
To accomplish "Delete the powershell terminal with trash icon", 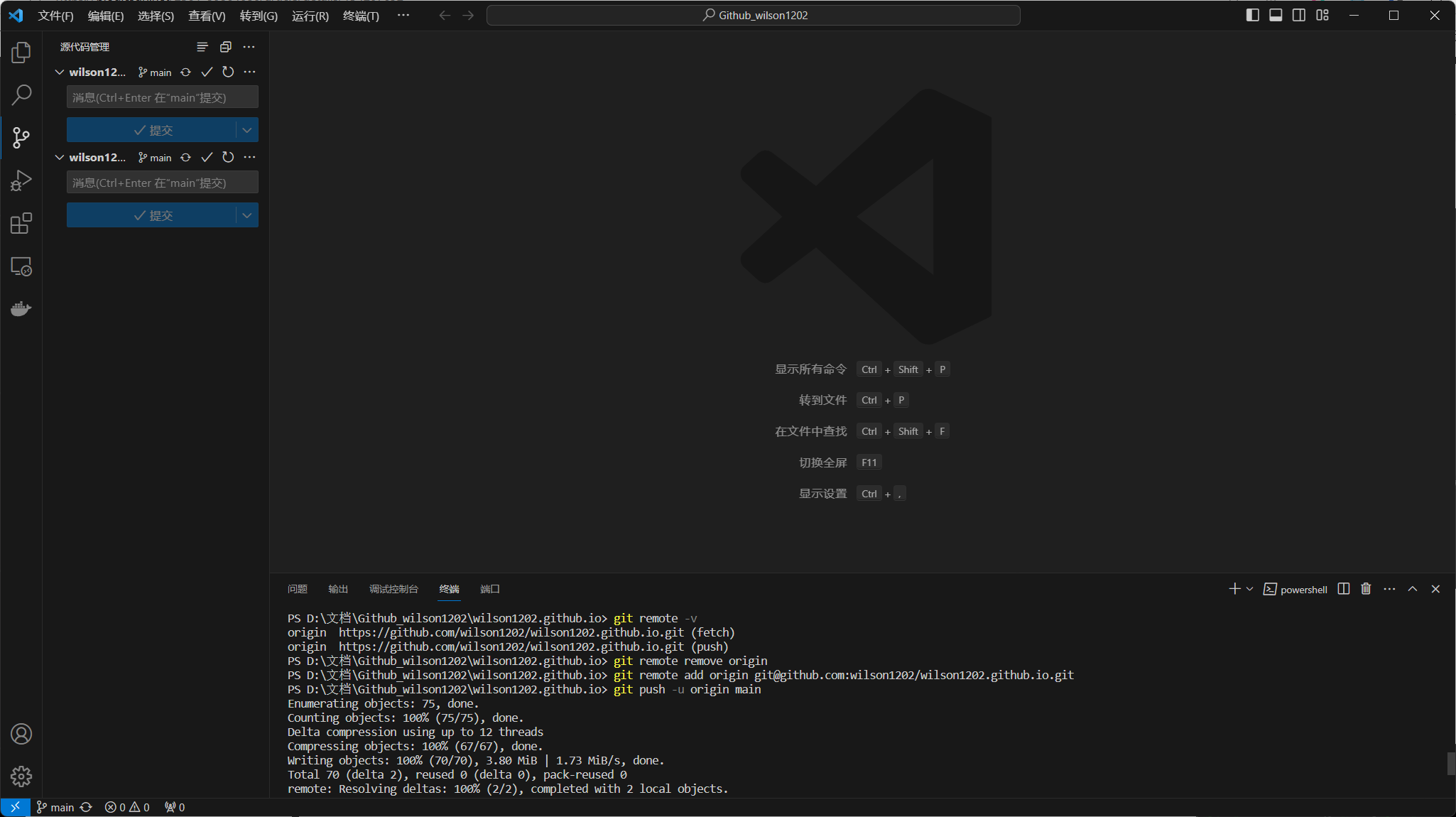I will [x=1366, y=589].
